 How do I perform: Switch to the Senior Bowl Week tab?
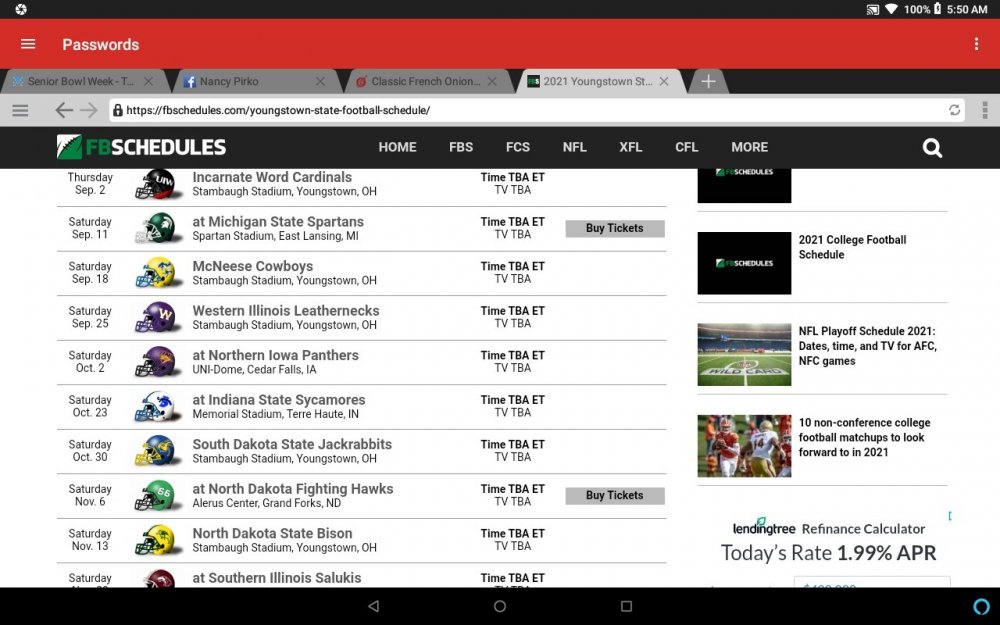point(80,82)
